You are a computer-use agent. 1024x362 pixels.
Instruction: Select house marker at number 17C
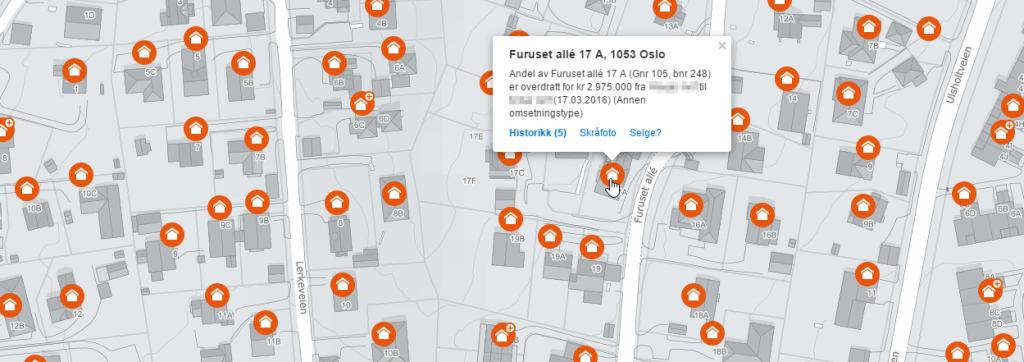coord(513,156)
